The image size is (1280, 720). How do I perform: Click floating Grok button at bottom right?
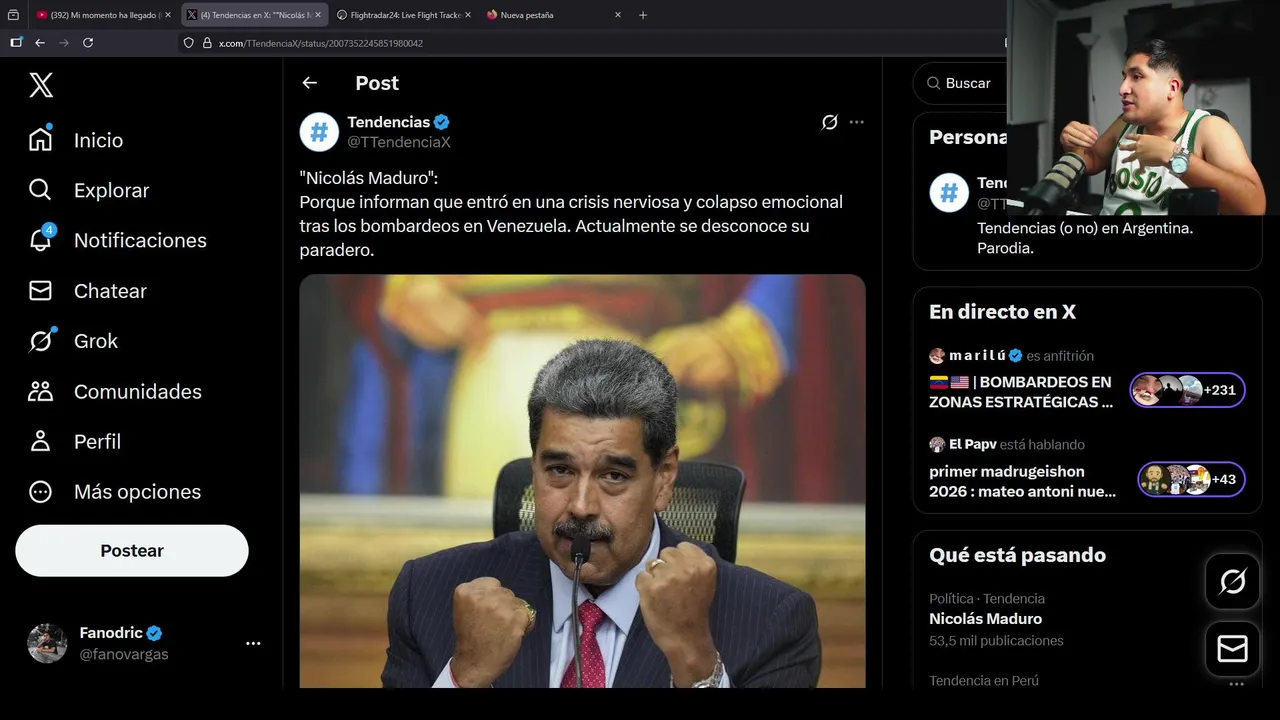click(1232, 581)
